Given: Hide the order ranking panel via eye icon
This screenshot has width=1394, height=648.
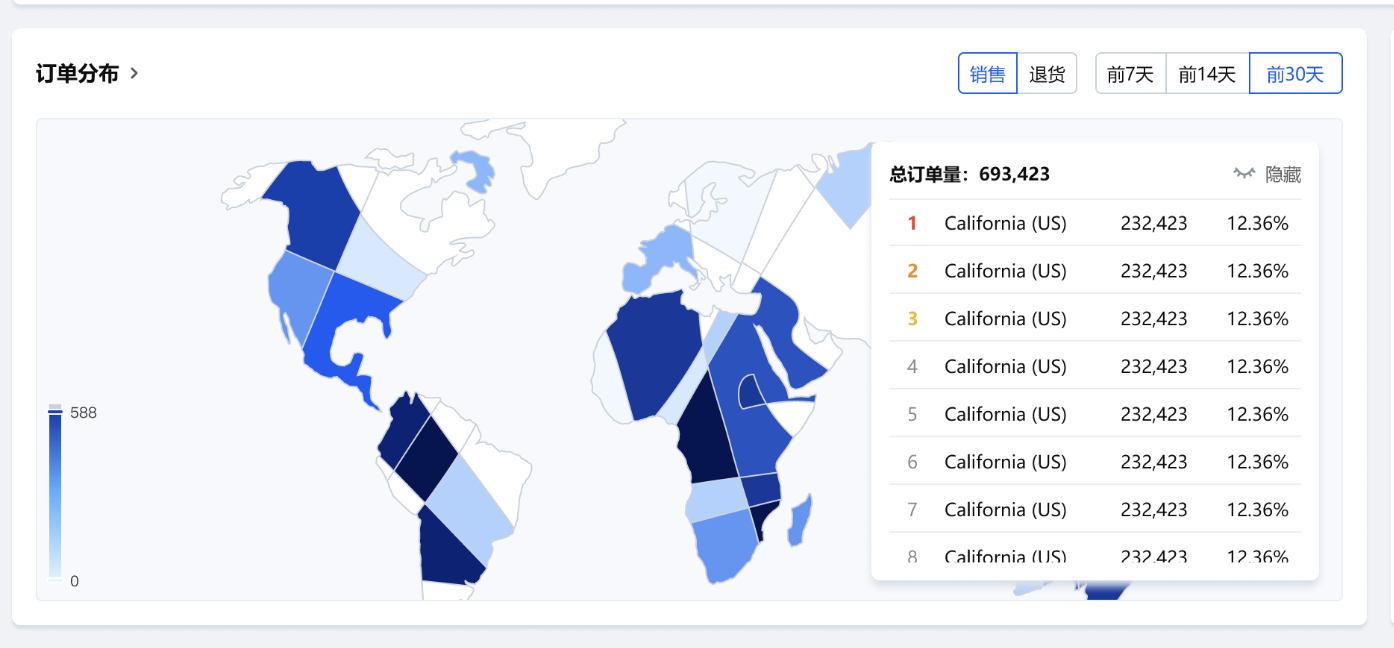Looking at the screenshot, I should pyautogui.click(x=1244, y=174).
